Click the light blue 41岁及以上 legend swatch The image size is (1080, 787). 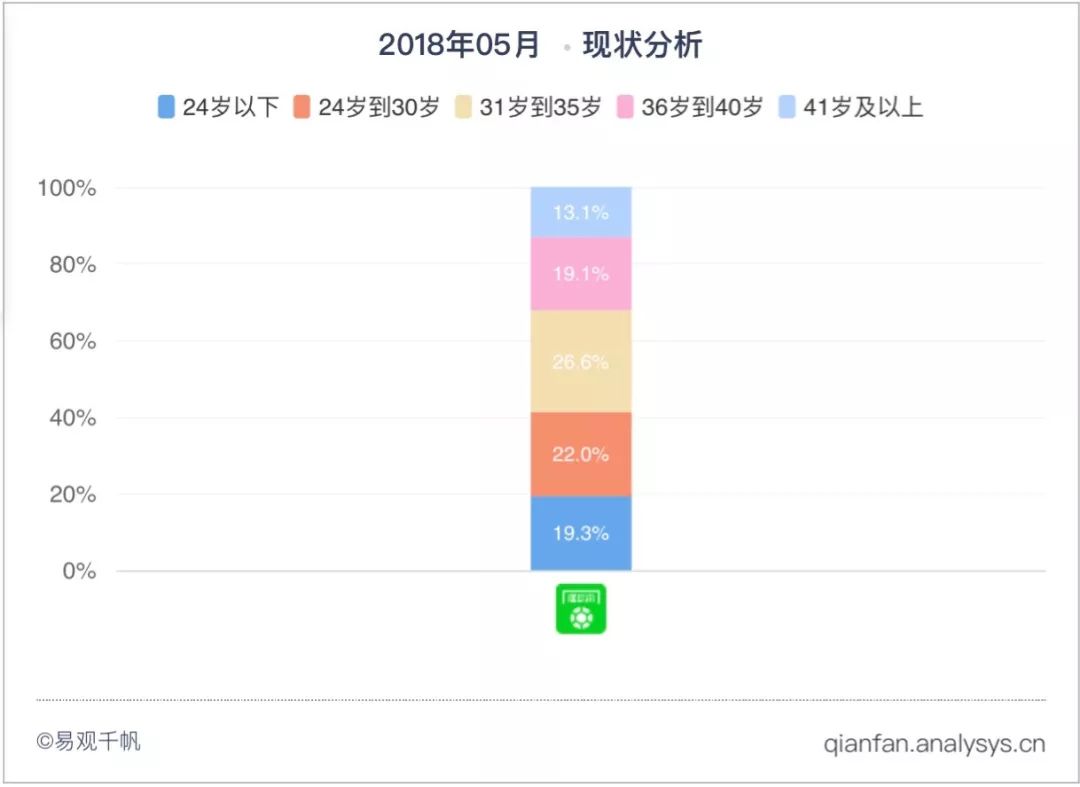787,107
